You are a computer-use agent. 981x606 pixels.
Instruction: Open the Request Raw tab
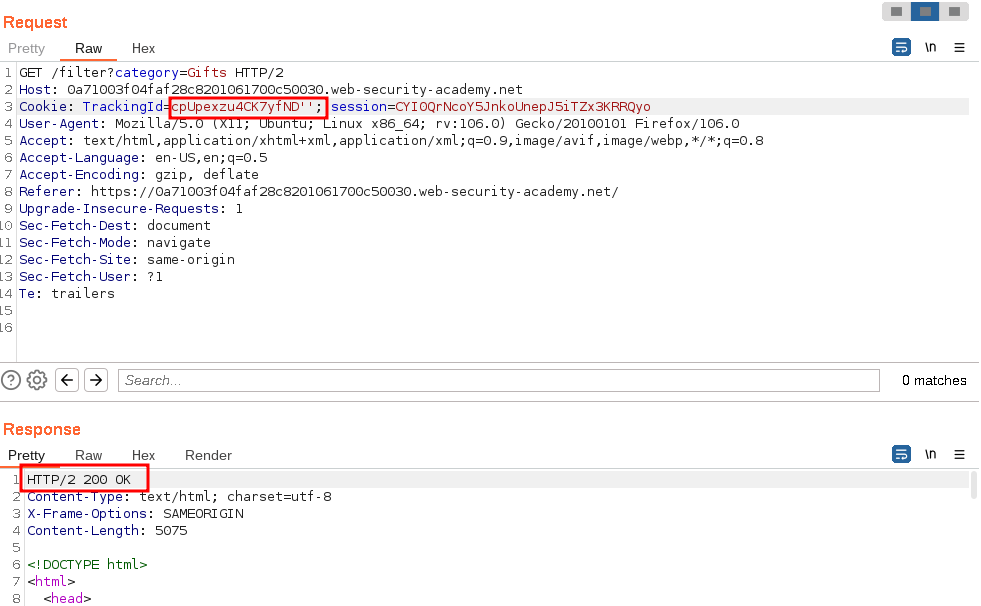88,48
